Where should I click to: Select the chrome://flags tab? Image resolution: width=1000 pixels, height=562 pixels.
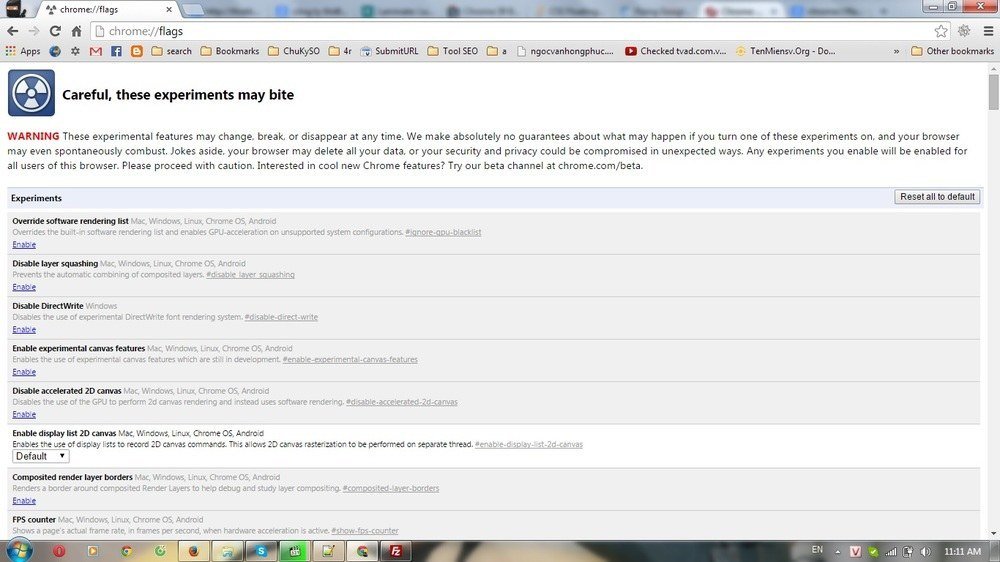(x=105, y=10)
